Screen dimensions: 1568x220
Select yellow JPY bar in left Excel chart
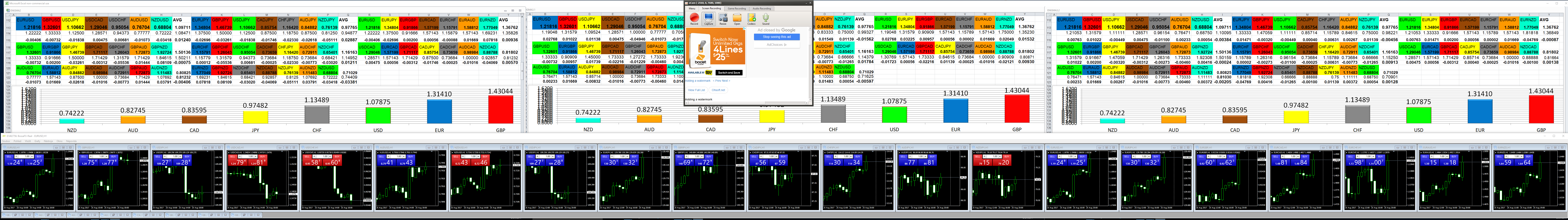(256, 117)
